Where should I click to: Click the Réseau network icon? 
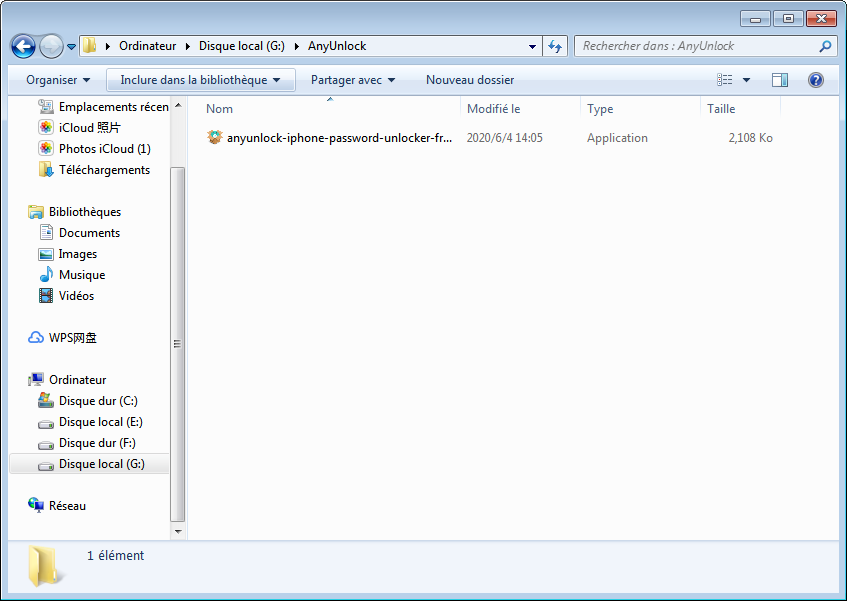36,505
